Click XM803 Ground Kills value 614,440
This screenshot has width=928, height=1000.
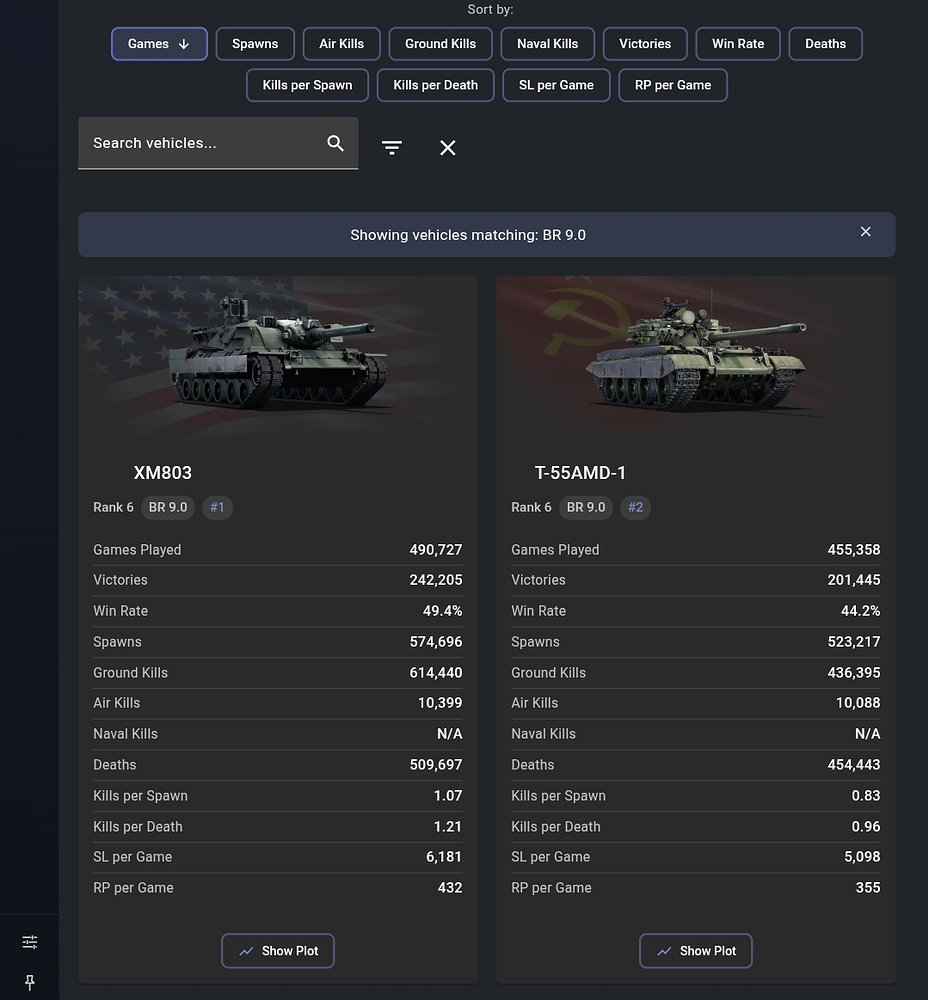[436, 673]
